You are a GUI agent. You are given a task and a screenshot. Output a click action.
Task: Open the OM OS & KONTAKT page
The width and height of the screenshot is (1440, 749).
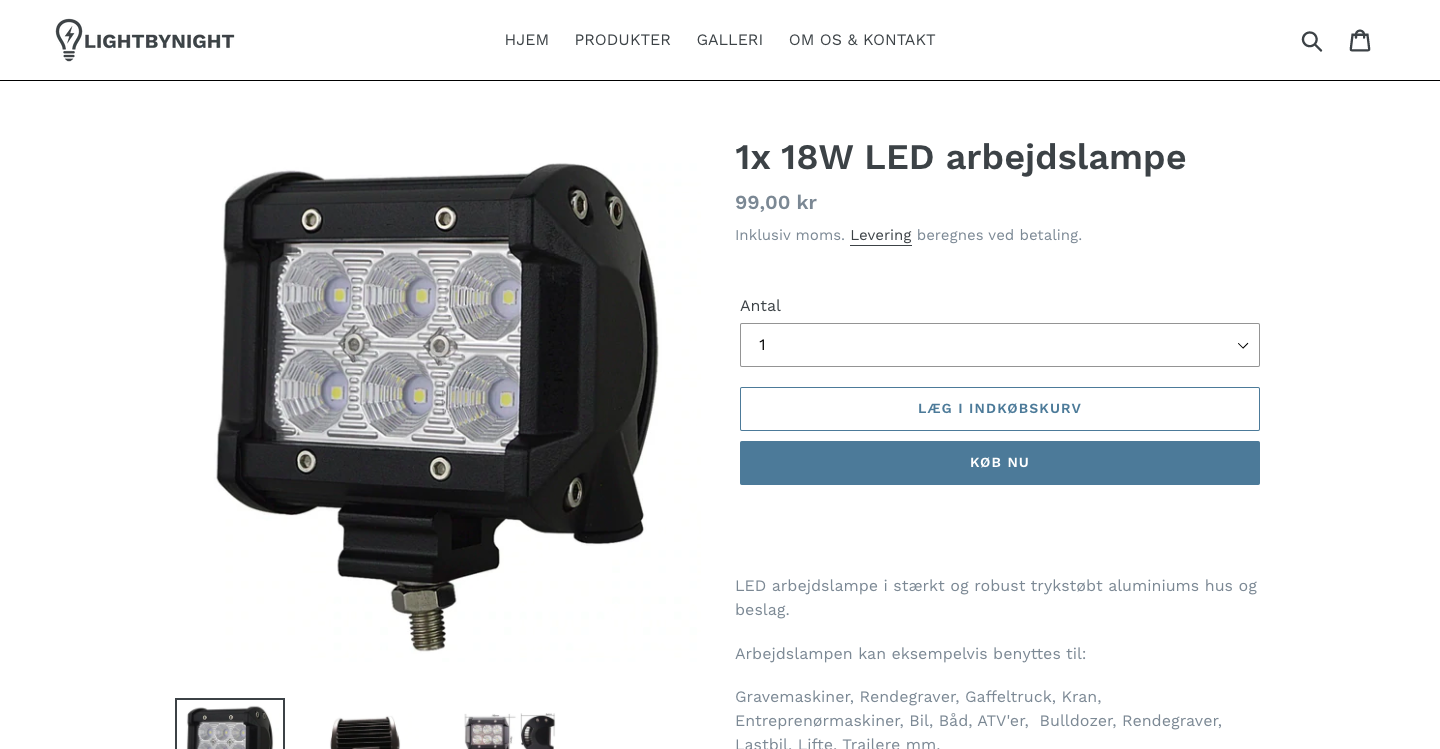coord(862,40)
